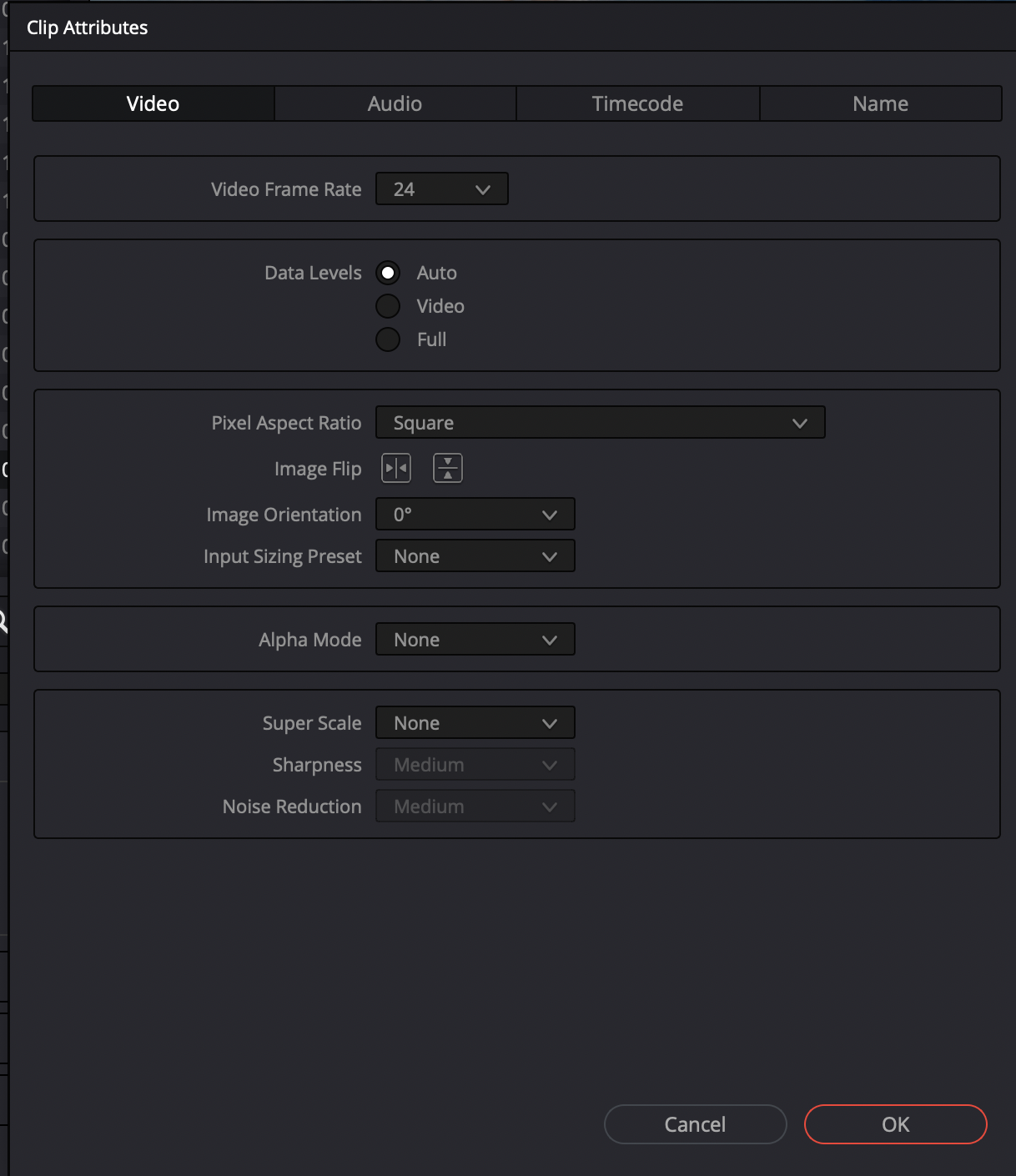Click the Alpha Mode label
This screenshot has height=1176, width=1016.
310,640
